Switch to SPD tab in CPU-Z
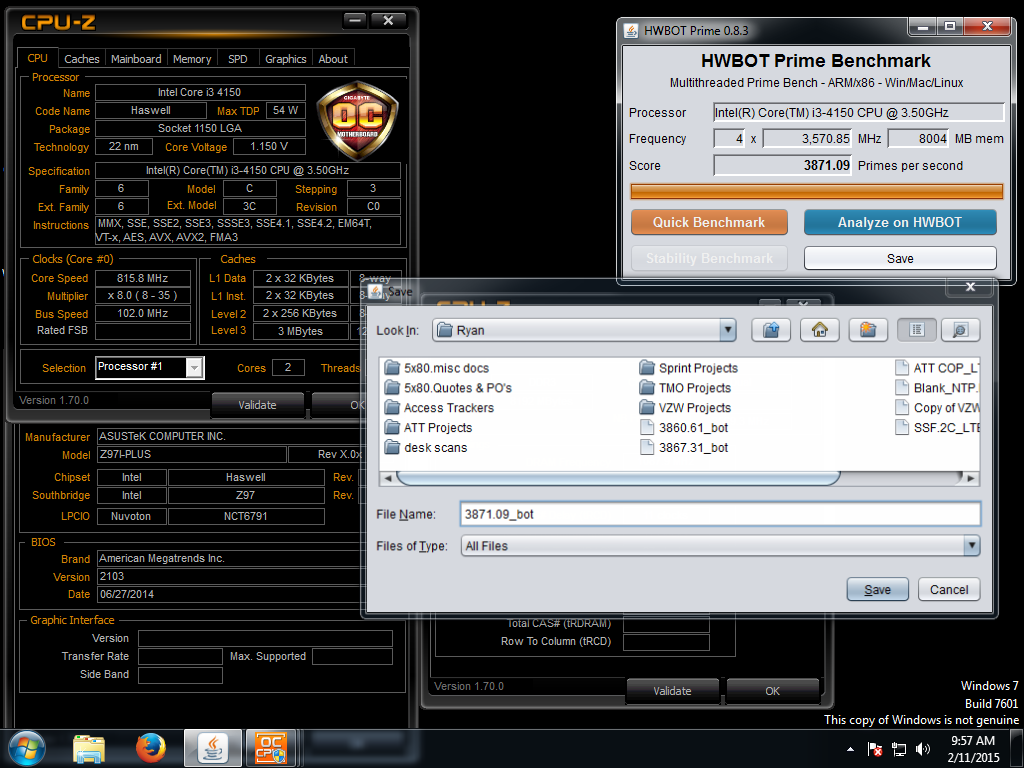 click(238, 59)
